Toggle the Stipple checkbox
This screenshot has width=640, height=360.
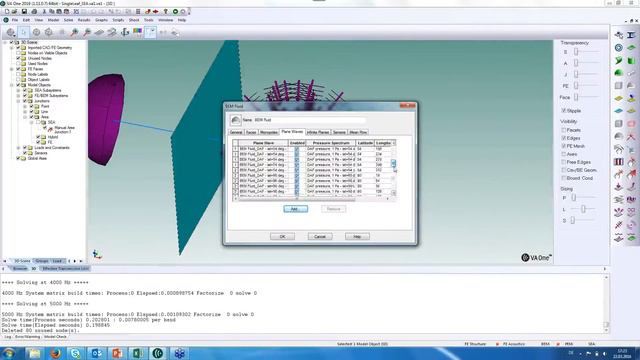coord(564,111)
